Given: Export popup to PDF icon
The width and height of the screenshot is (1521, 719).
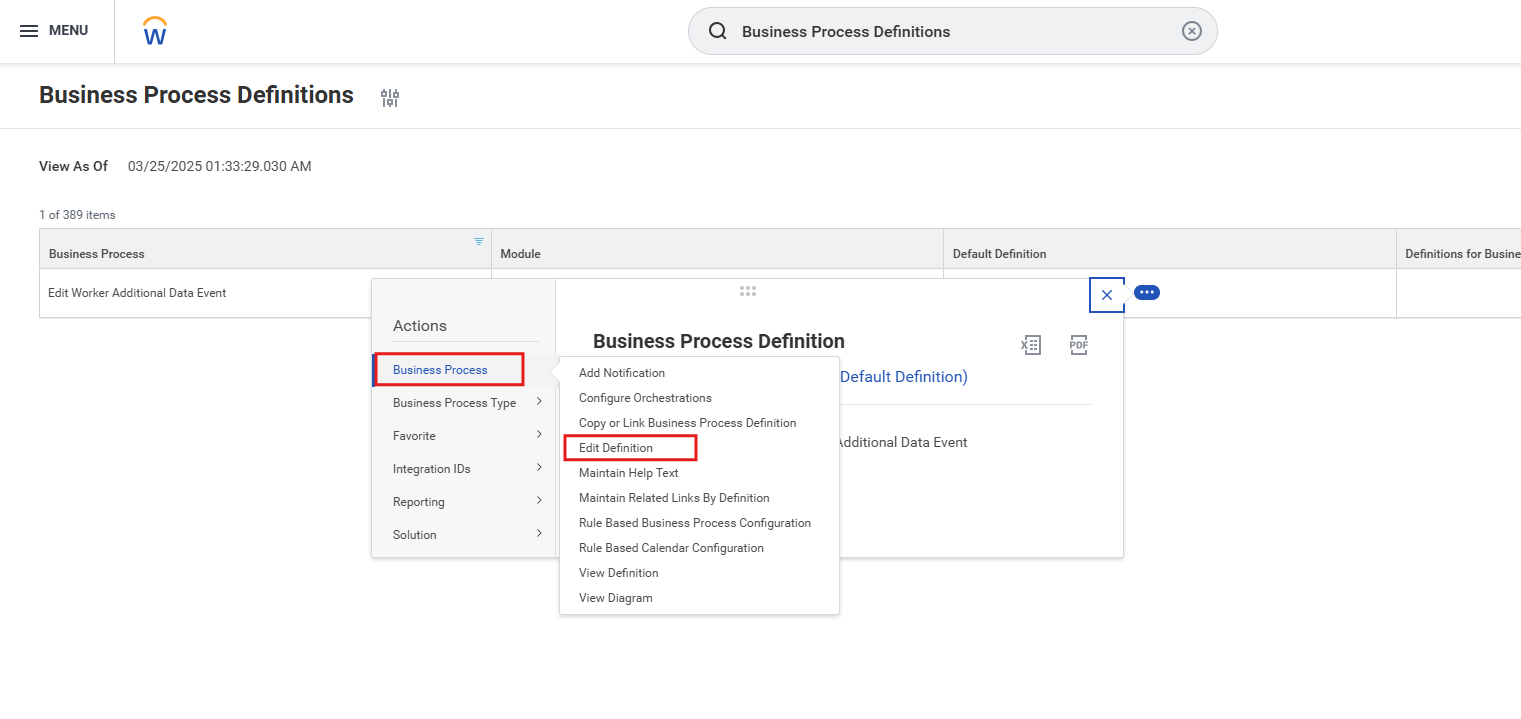Looking at the screenshot, I should coord(1078,344).
